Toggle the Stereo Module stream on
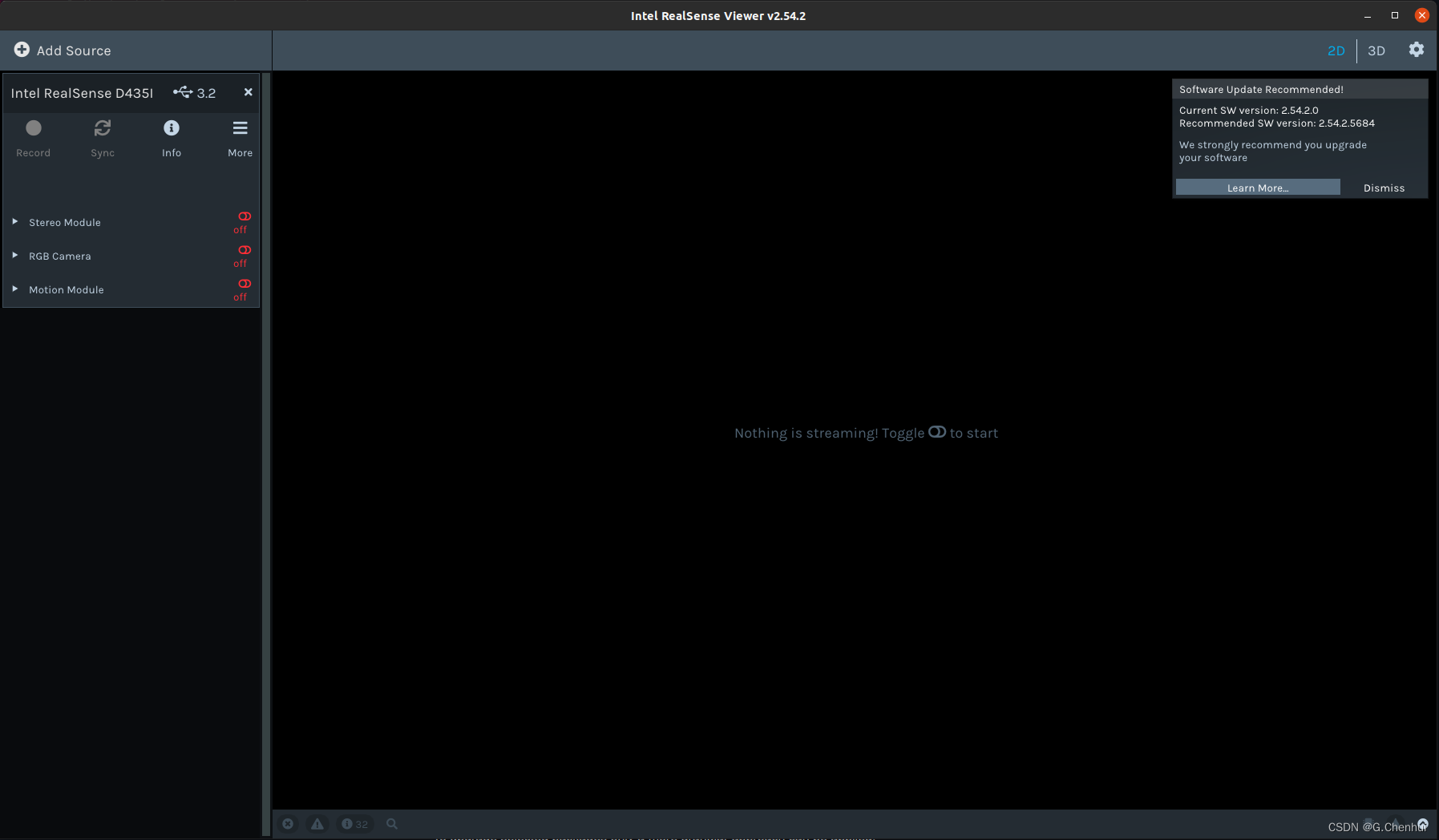 coord(244,216)
